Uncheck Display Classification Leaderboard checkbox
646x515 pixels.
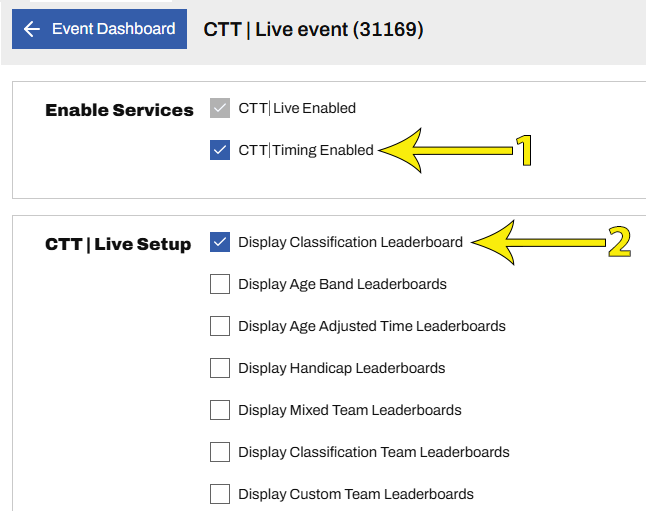click(220, 242)
